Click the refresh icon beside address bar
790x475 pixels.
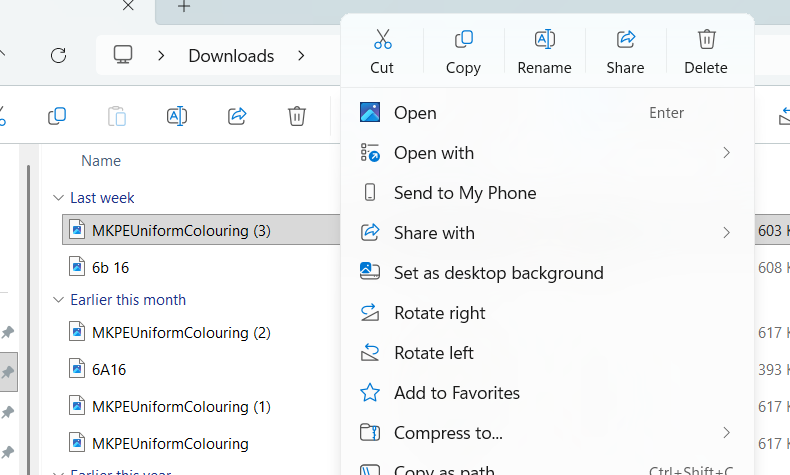tap(58, 56)
